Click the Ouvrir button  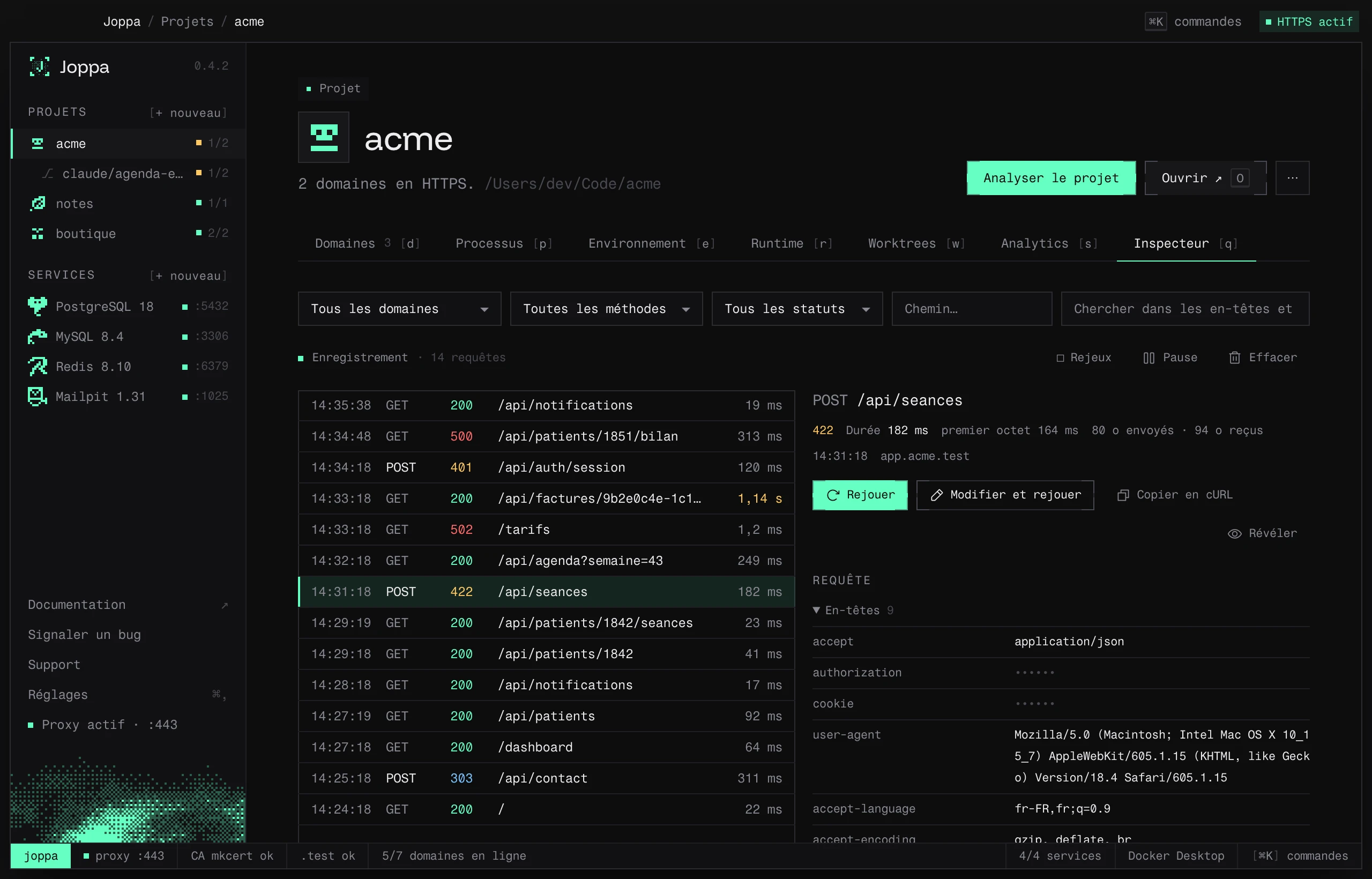(x=1205, y=178)
